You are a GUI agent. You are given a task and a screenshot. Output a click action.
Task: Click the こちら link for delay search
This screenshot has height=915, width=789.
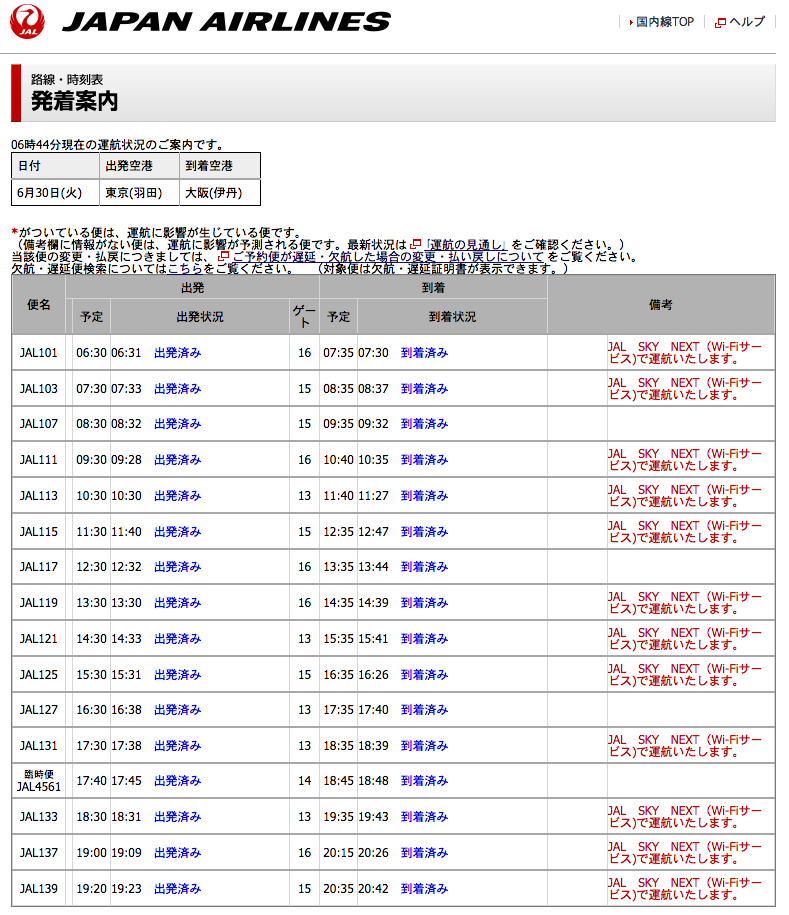coord(185,269)
